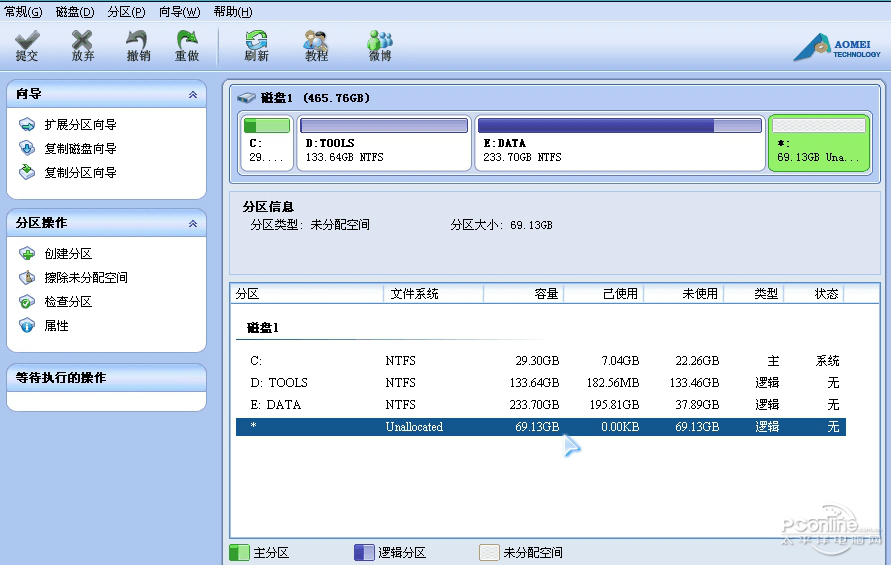Click the green 主分区 legend color swatch

pyautogui.click(x=239, y=553)
